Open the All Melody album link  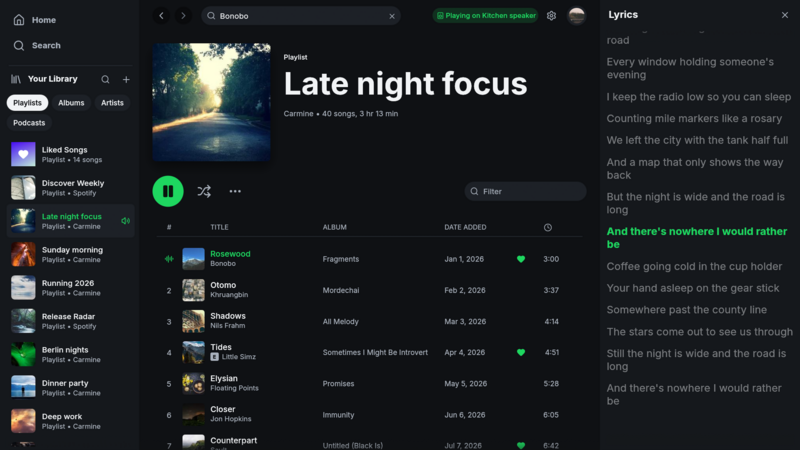click(x=340, y=322)
